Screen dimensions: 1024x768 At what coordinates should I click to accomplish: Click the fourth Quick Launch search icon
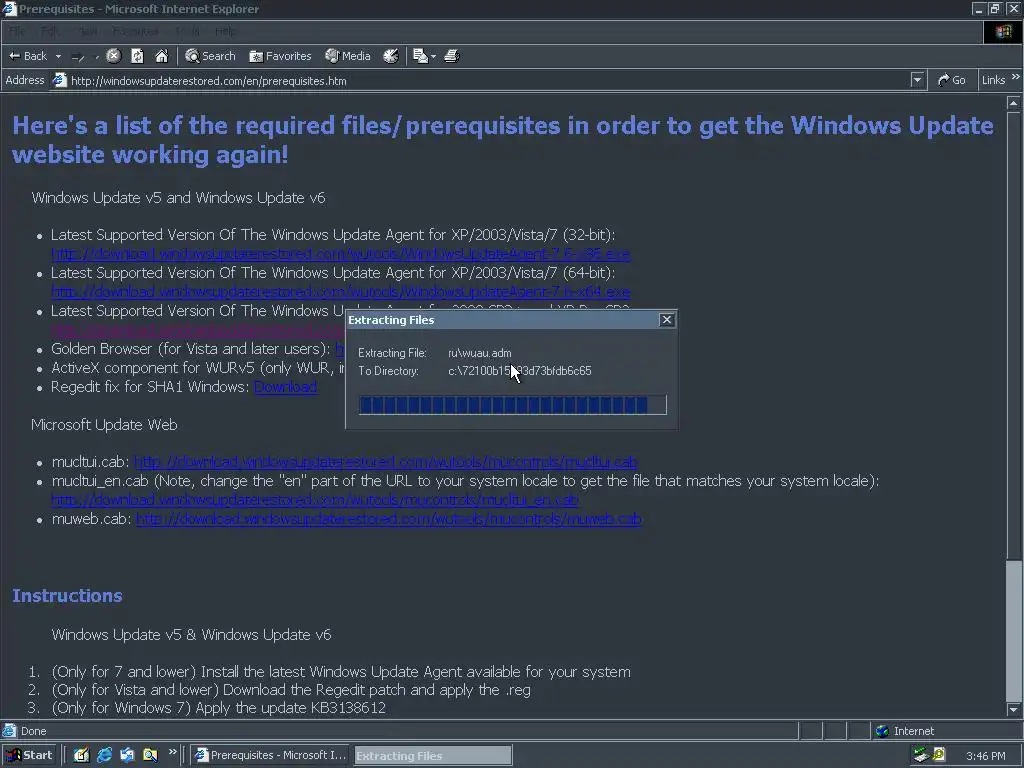coord(150,755)
